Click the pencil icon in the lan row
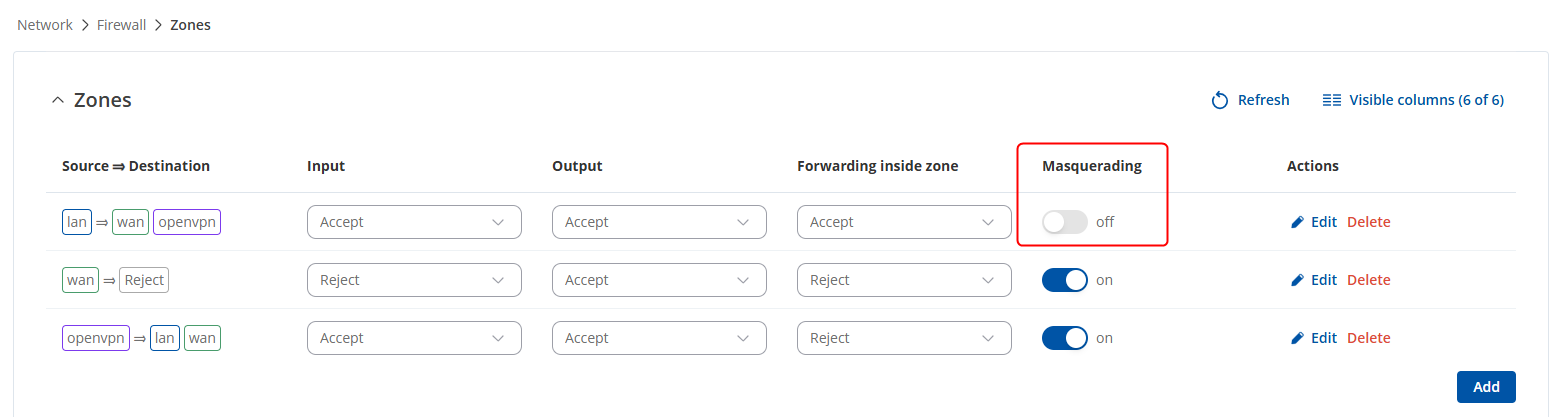The height and width of the screenshot is (417, 1550). 1298,222
